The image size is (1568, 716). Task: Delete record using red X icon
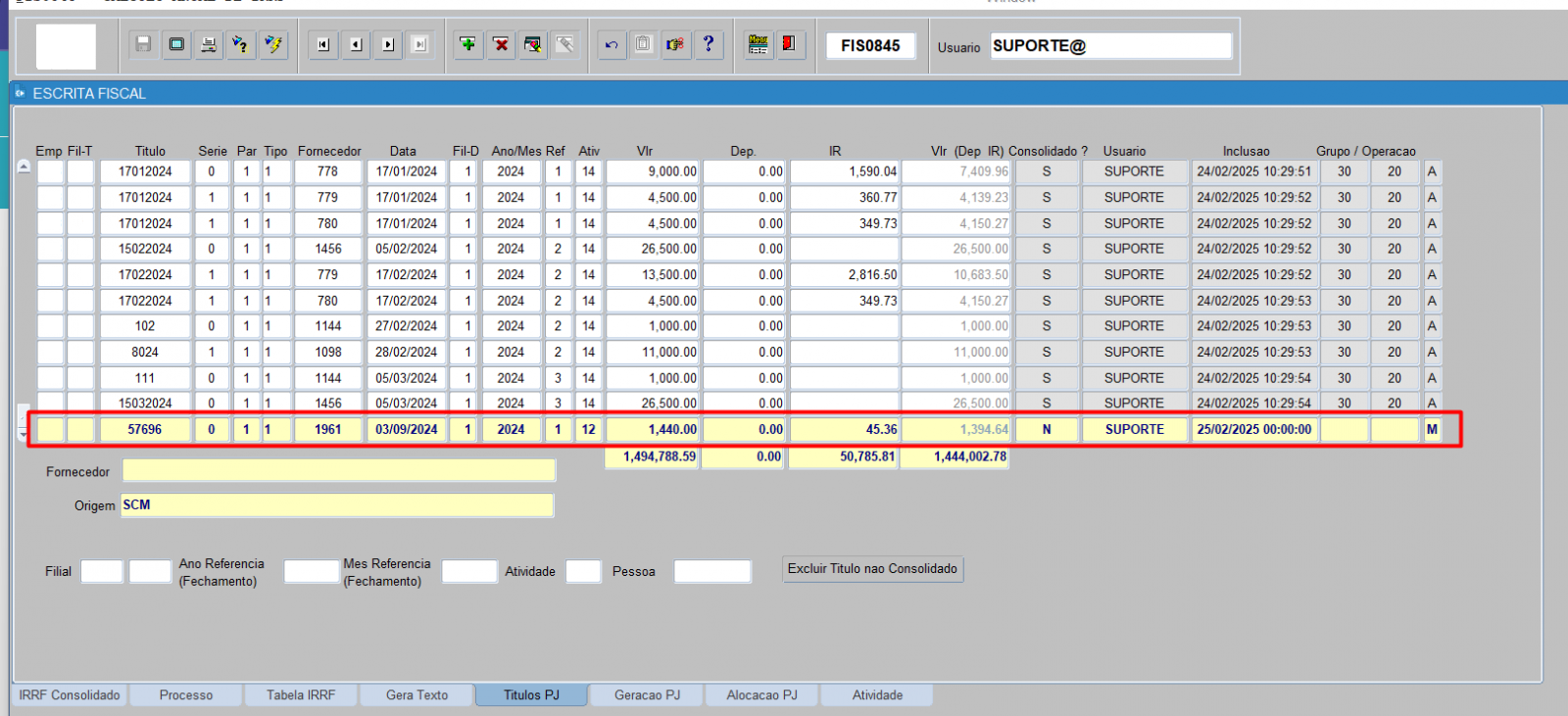[x=501, y=45]
